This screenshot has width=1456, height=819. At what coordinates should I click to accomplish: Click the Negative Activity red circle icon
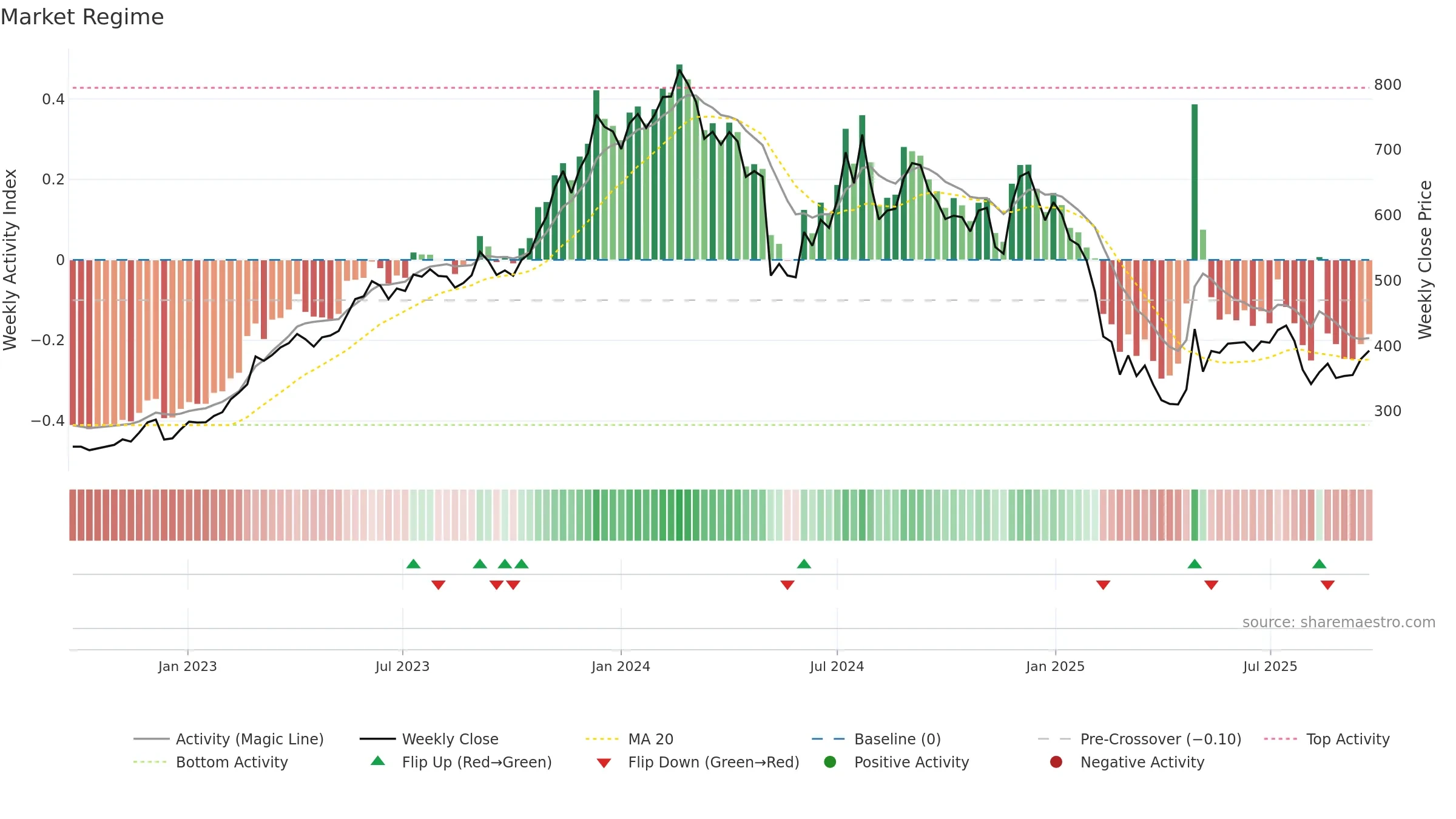tap(1056, 762)
